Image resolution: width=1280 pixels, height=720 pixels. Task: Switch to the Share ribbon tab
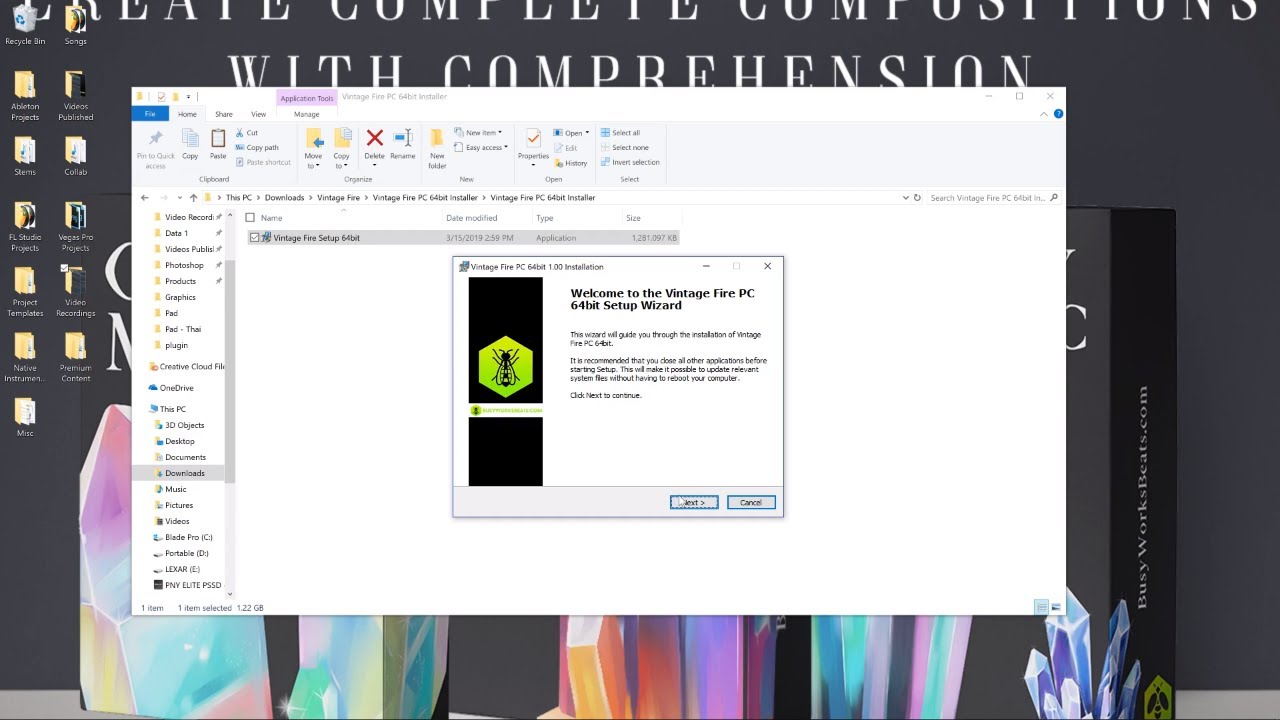[224, 114]
